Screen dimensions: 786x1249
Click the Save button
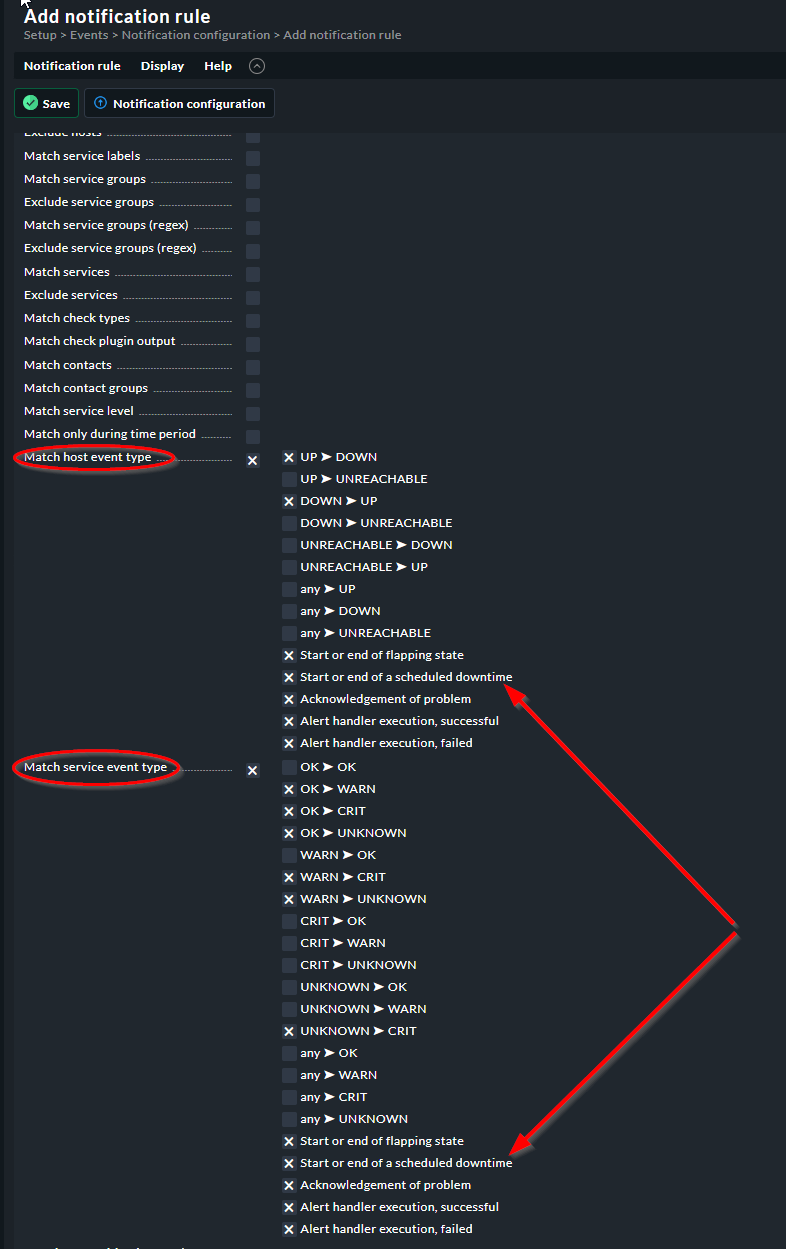coord(46,103)
